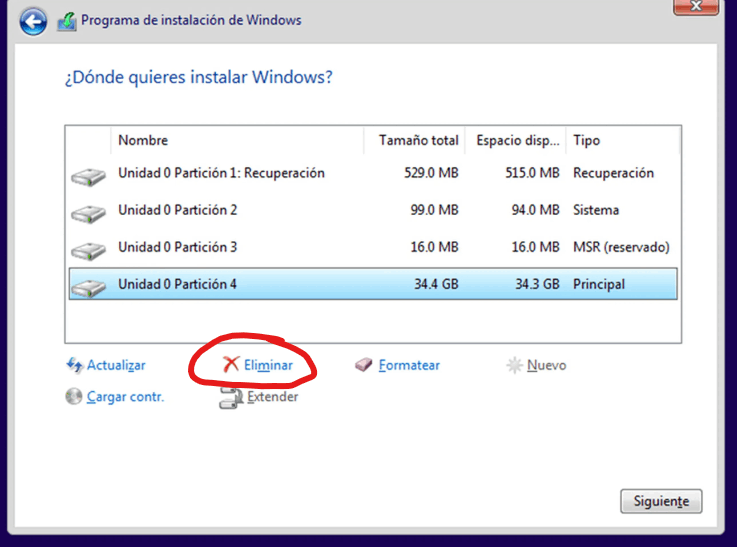
Task: Click the blue back arrow button
Action: pos(33,21)
